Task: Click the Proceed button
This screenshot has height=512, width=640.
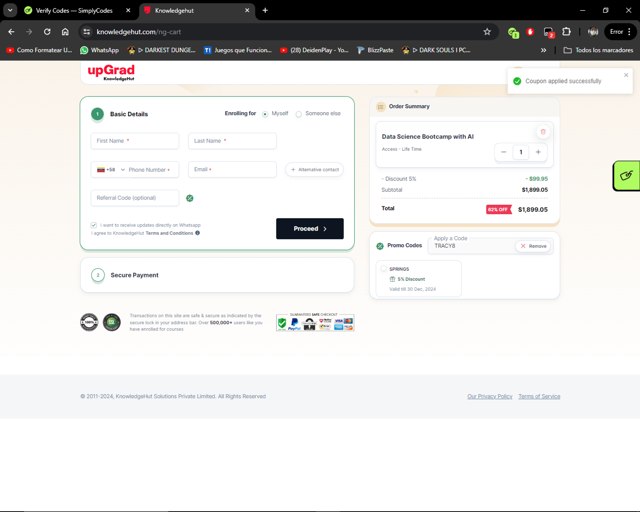Action: [310, 229]
